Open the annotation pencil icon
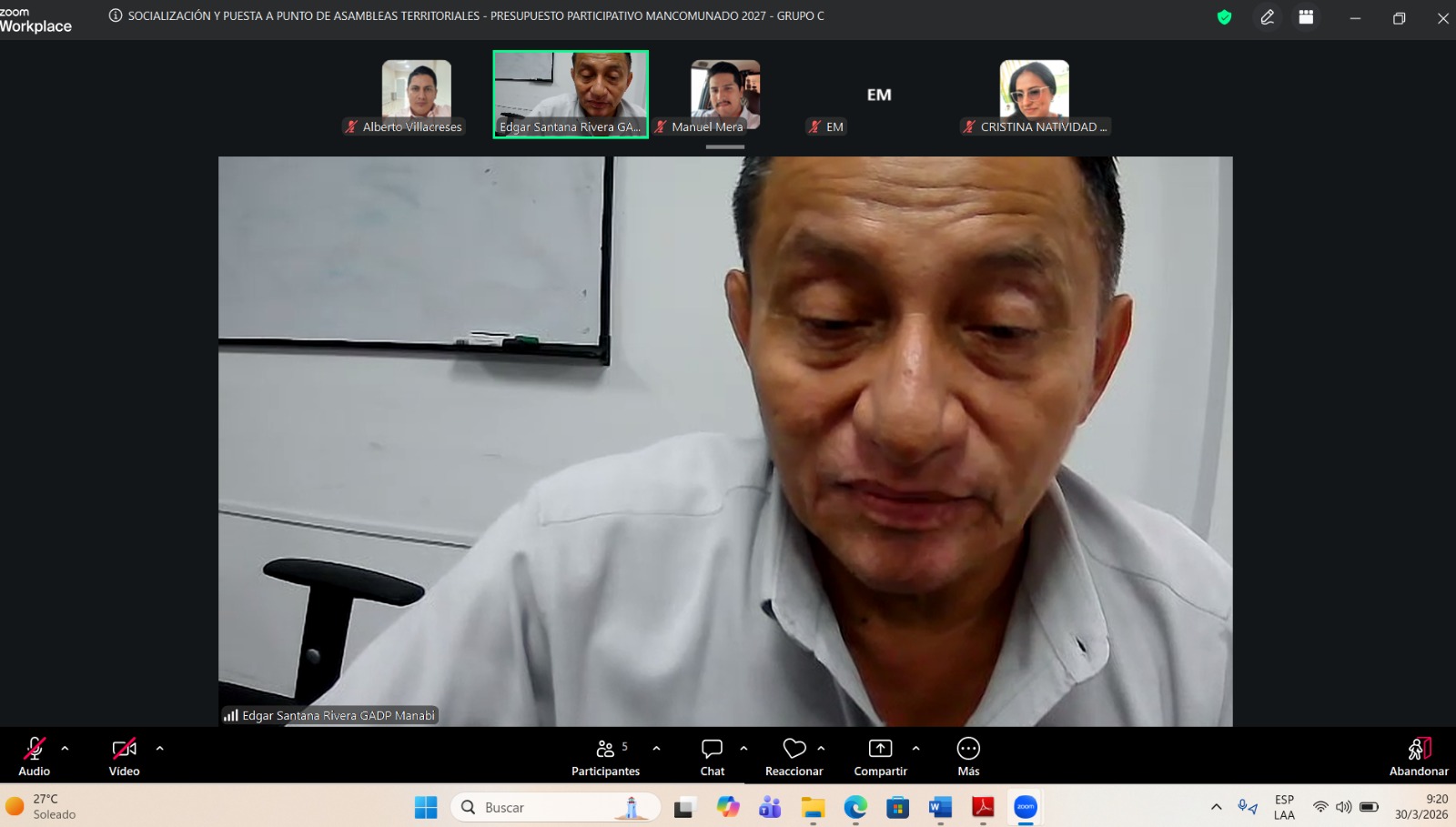Image resolution: width=1456 pixels, height=827 pixels. (1267, 17)
